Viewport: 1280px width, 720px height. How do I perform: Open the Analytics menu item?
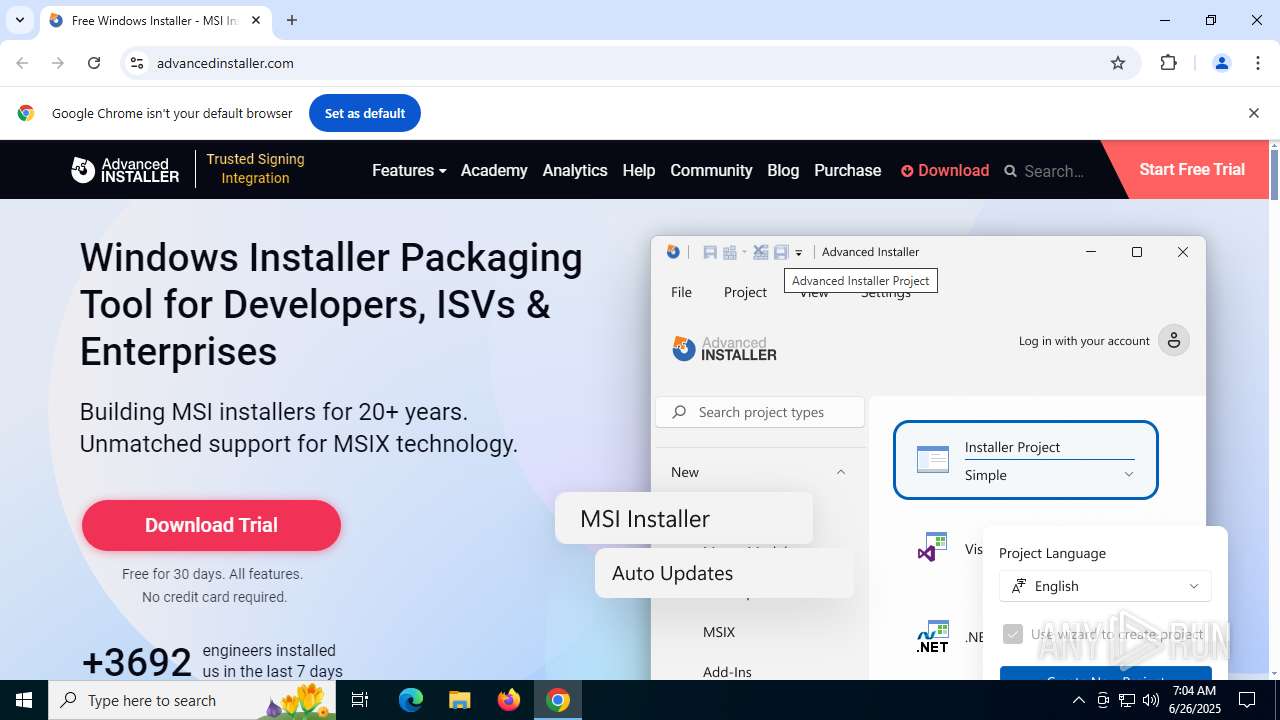pos(575,170)
